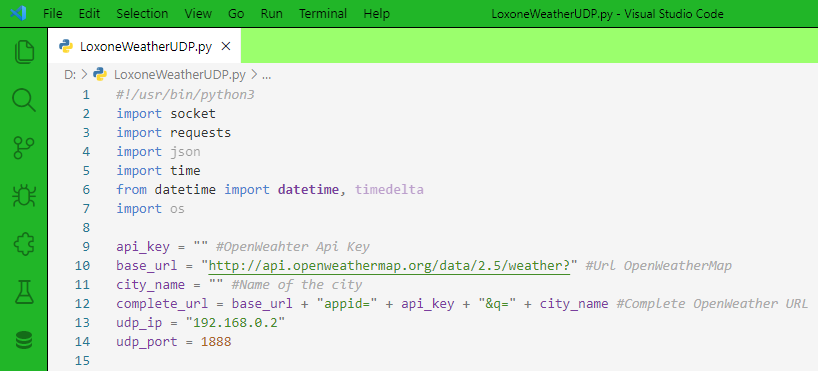Click the udp_port variable name

[x=147, y=342]
